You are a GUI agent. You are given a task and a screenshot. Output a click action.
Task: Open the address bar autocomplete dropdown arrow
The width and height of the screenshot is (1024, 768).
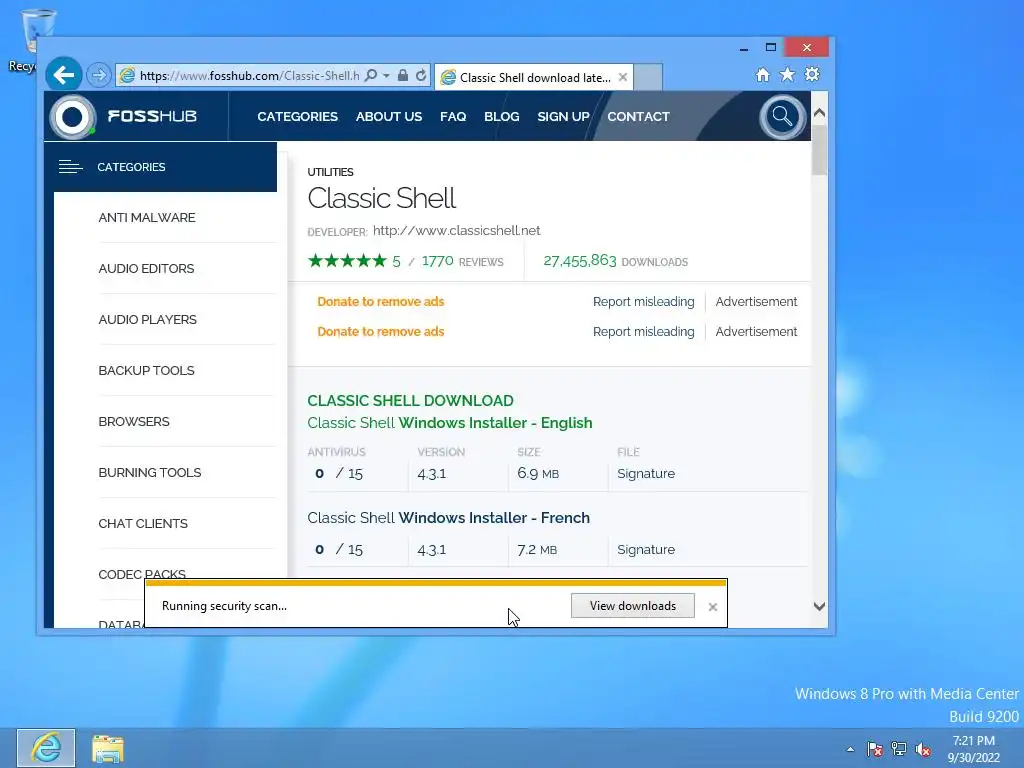(386, 76)
